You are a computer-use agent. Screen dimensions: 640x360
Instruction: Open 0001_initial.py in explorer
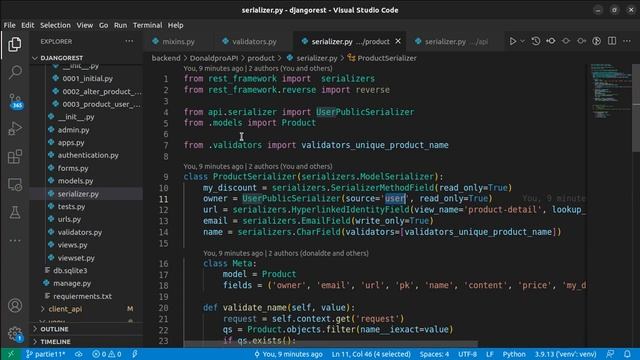pyautogui.click(x=86, y=78)
